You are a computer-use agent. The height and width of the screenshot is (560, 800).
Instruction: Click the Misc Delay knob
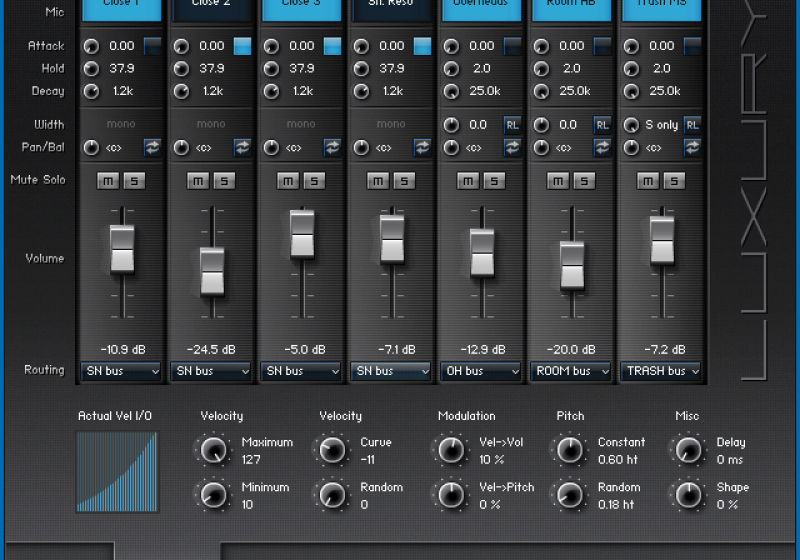coord(688,450)
